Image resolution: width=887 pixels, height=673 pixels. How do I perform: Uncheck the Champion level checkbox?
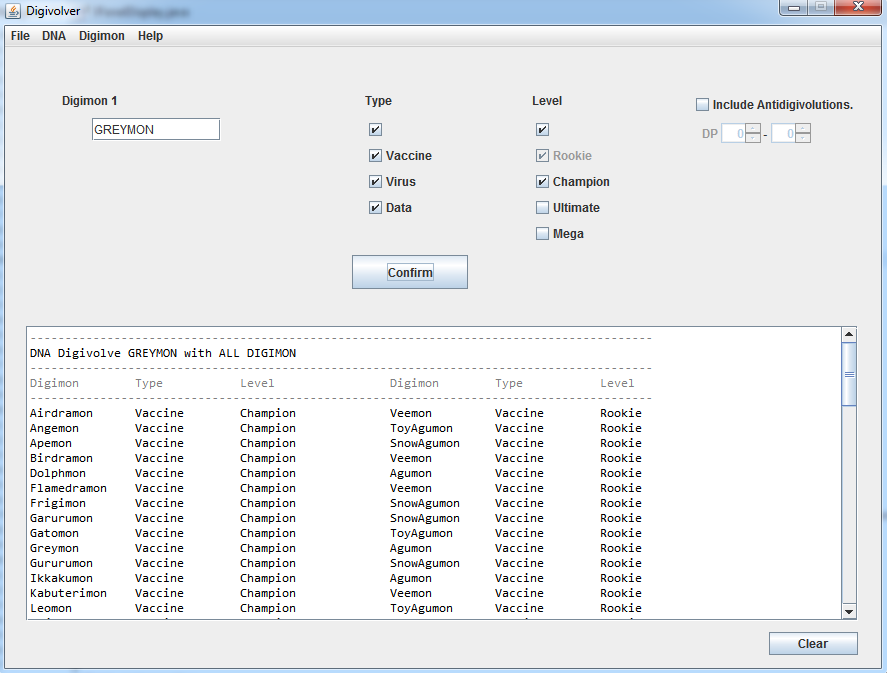542,182
